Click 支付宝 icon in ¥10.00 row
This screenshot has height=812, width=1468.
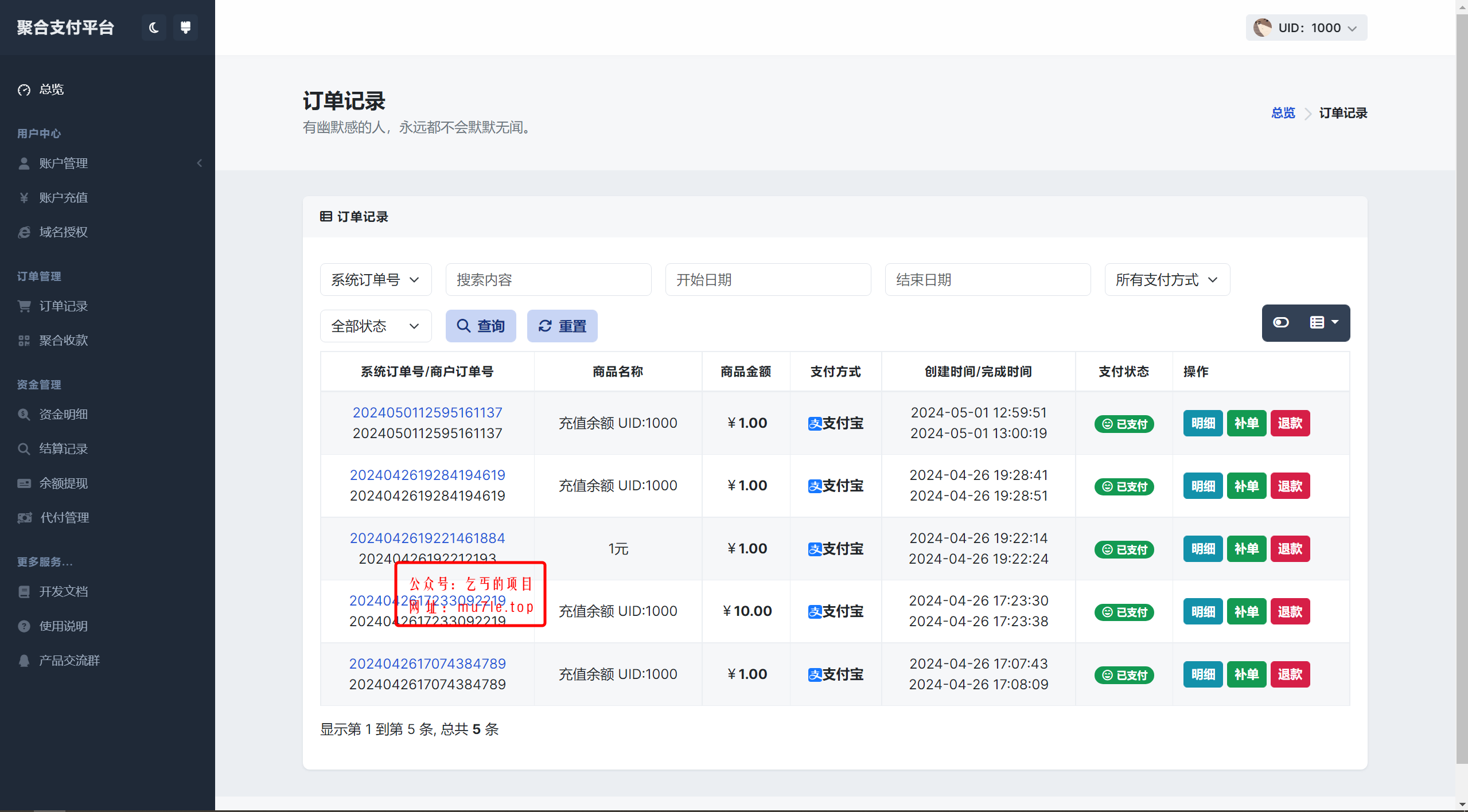[815, 612]
